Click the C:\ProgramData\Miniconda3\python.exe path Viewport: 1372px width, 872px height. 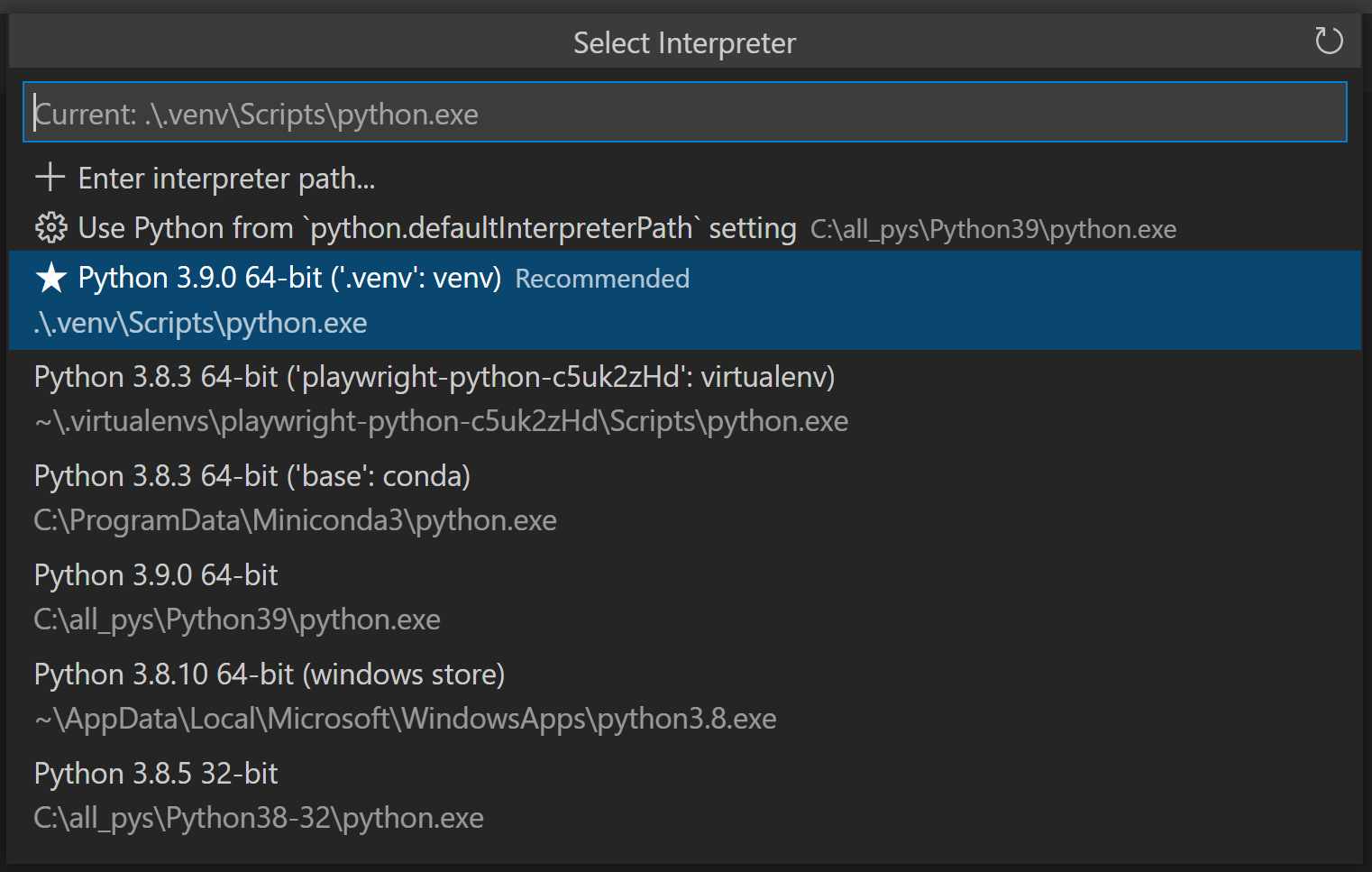[x=295, y=520]
